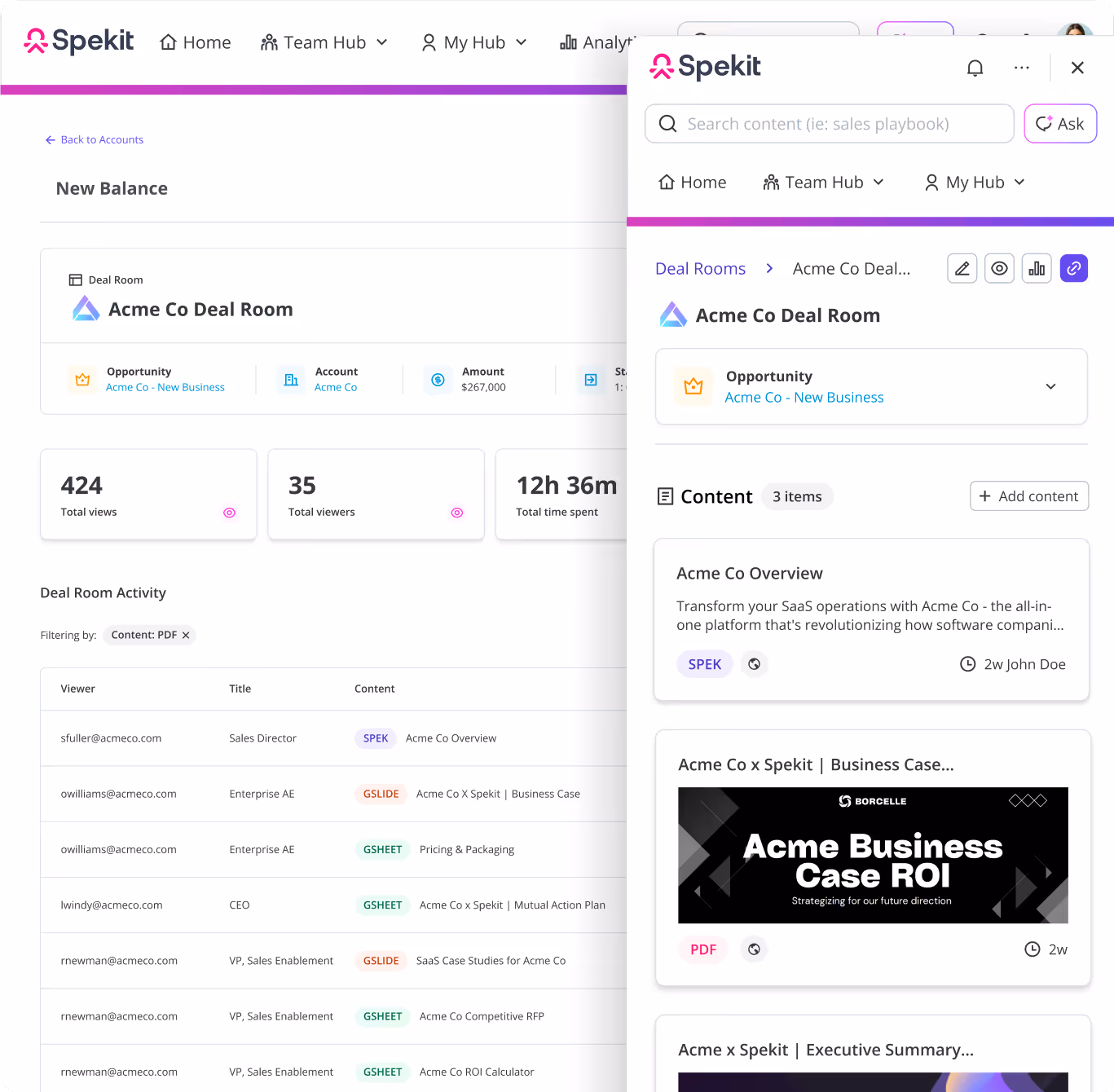Click the Ask AI button
1114x1092 pixels.
click(x=1060, y=124)
